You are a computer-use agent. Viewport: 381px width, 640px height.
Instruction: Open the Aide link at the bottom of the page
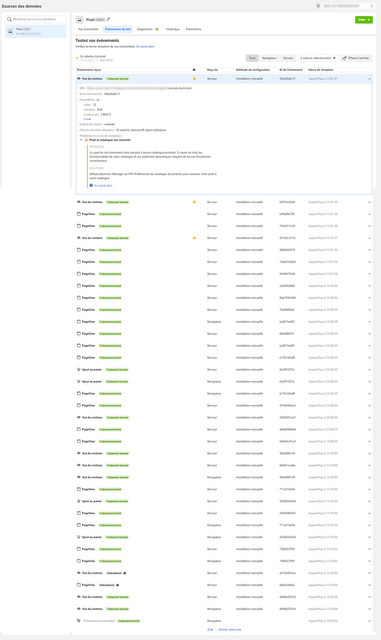[x=210, y=629]
